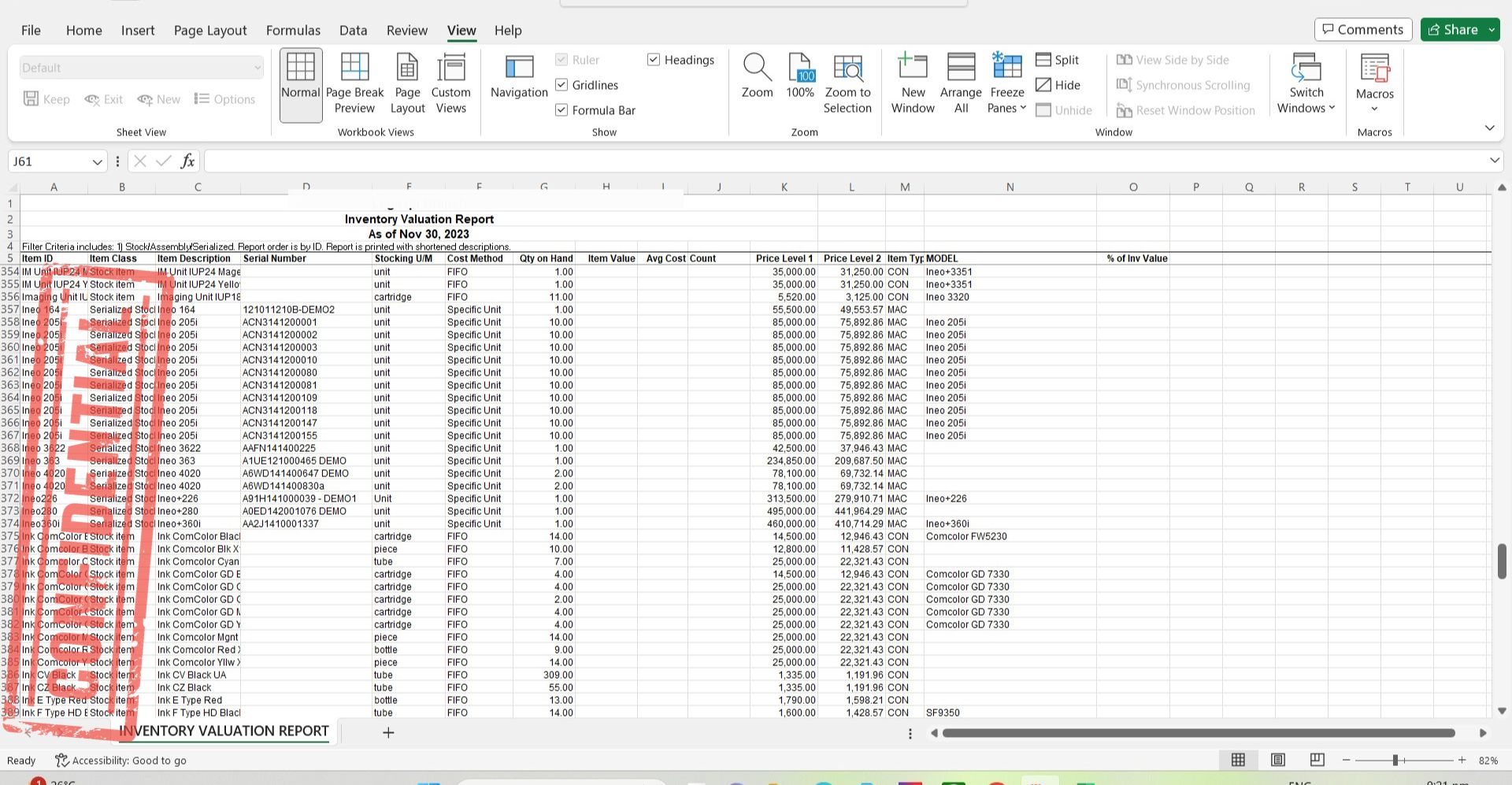Screen dimensions: 1512x785
Task: Collapse the ribbon with chevron
Action: click(x=1489, y=128)
